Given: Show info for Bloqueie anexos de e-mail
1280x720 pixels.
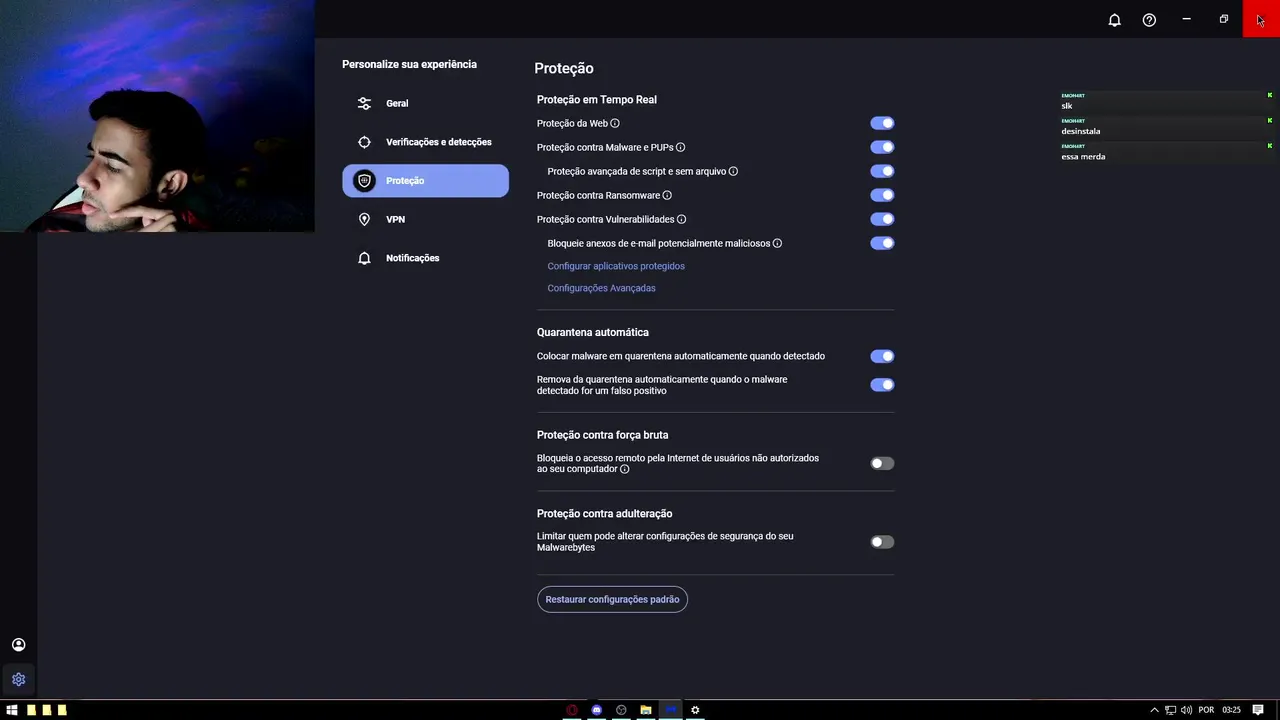Looking at the screenshot, I should (x=777, y=244).
